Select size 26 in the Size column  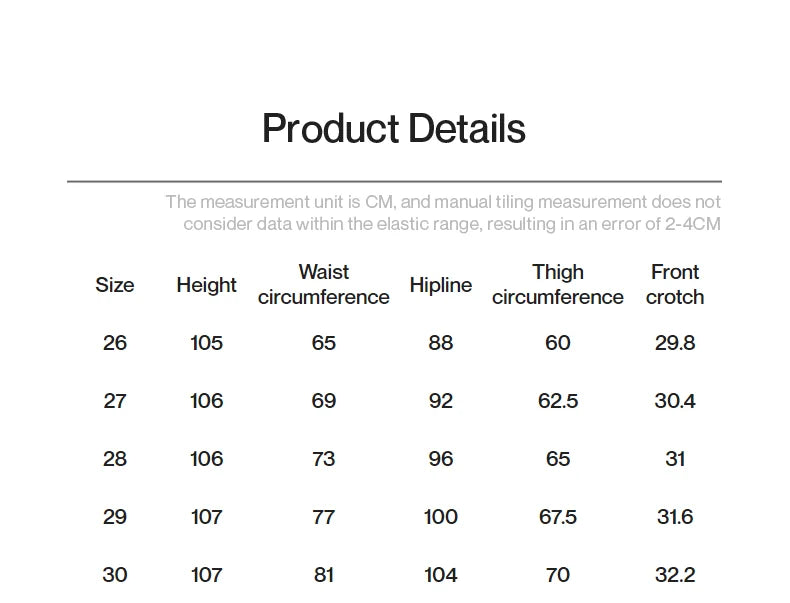(x=115, y=343)
